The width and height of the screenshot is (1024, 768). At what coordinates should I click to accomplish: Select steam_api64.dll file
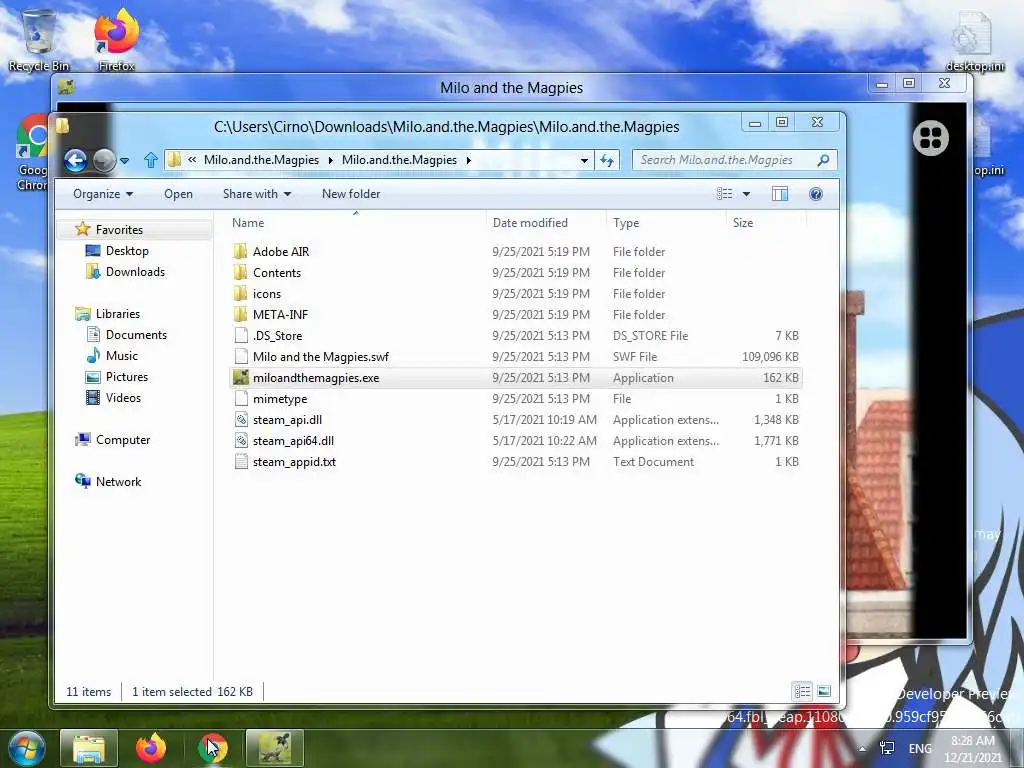click(293, 441)
